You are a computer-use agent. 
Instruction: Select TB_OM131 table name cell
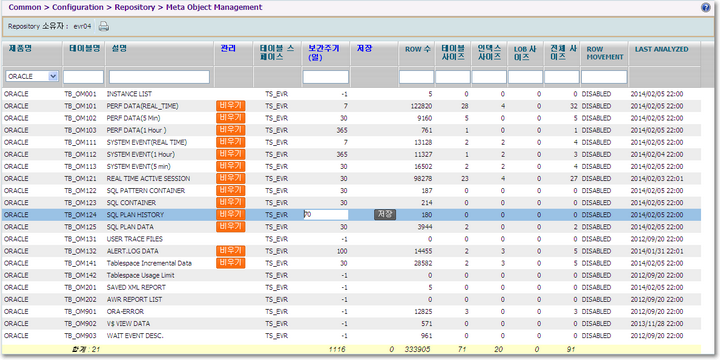[x=80, y=239]
